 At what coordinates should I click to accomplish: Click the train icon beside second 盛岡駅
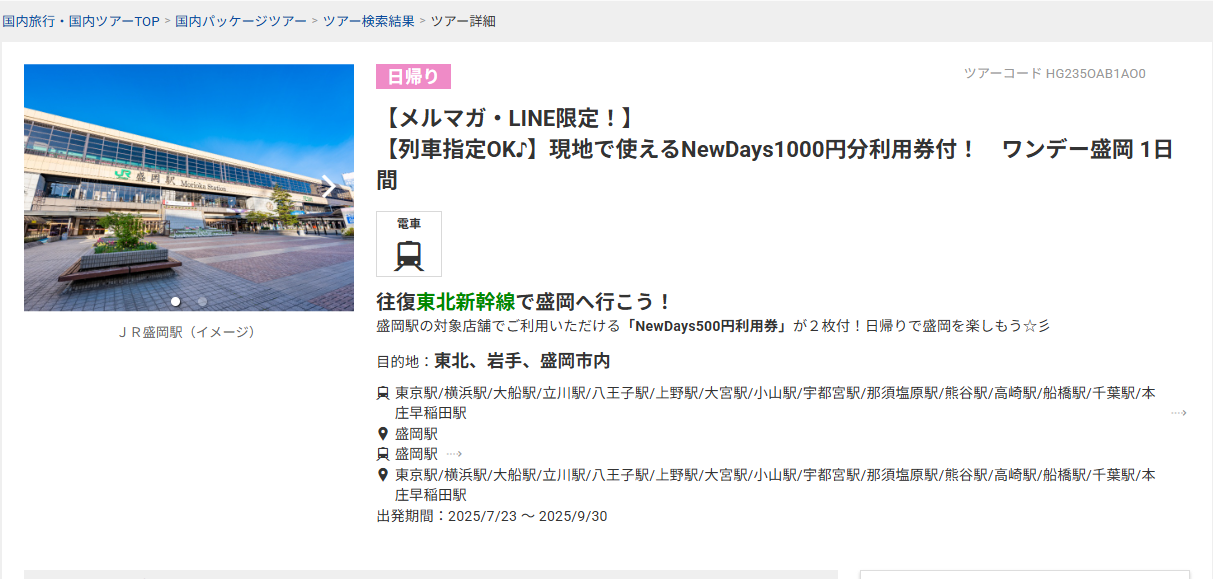(383, 454)
